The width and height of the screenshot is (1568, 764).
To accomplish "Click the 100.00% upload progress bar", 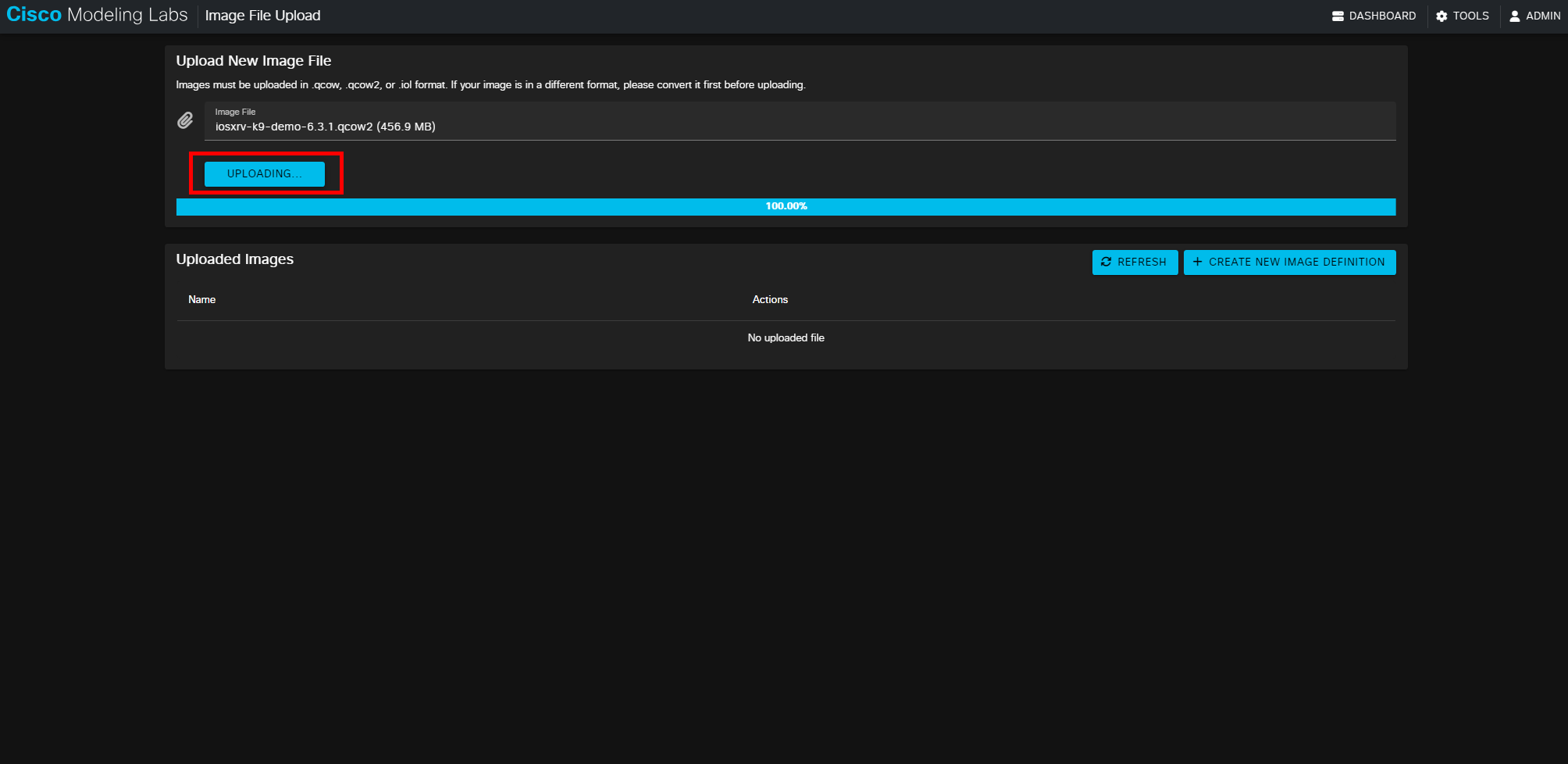I will coord(786,206).
